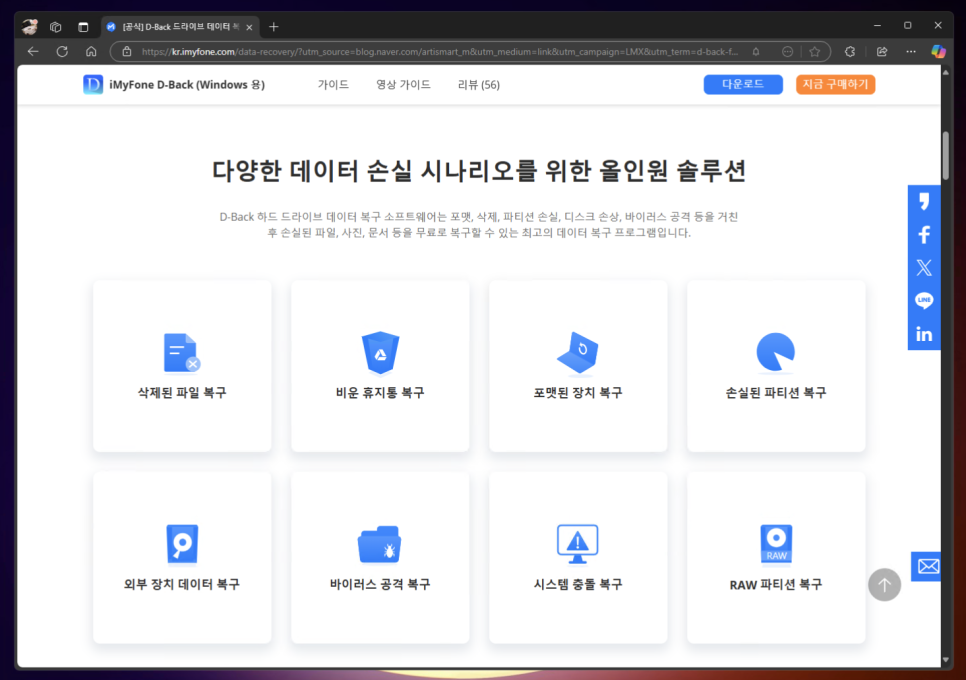
Task: Add this page to favorites star
Action: pyautogui.click(x=814, y=52)
